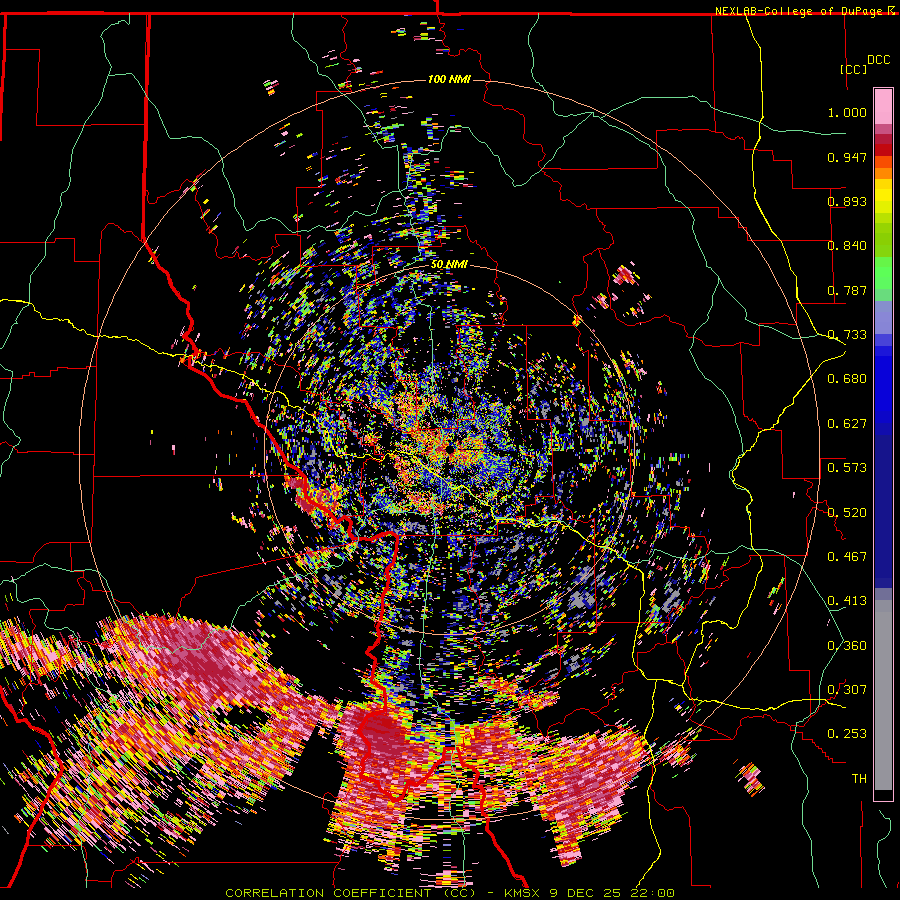Screen dimensions: 900x900
Task: Select the 0.253 scale value
Action: tap(847, 734)
